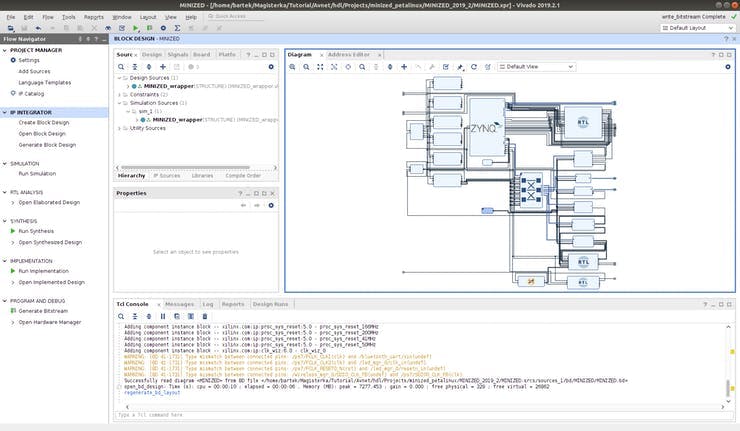This screenshot has height=431, width=740.
Task: Click zoom fit in the Diagram toolbar
Action: 320,66
